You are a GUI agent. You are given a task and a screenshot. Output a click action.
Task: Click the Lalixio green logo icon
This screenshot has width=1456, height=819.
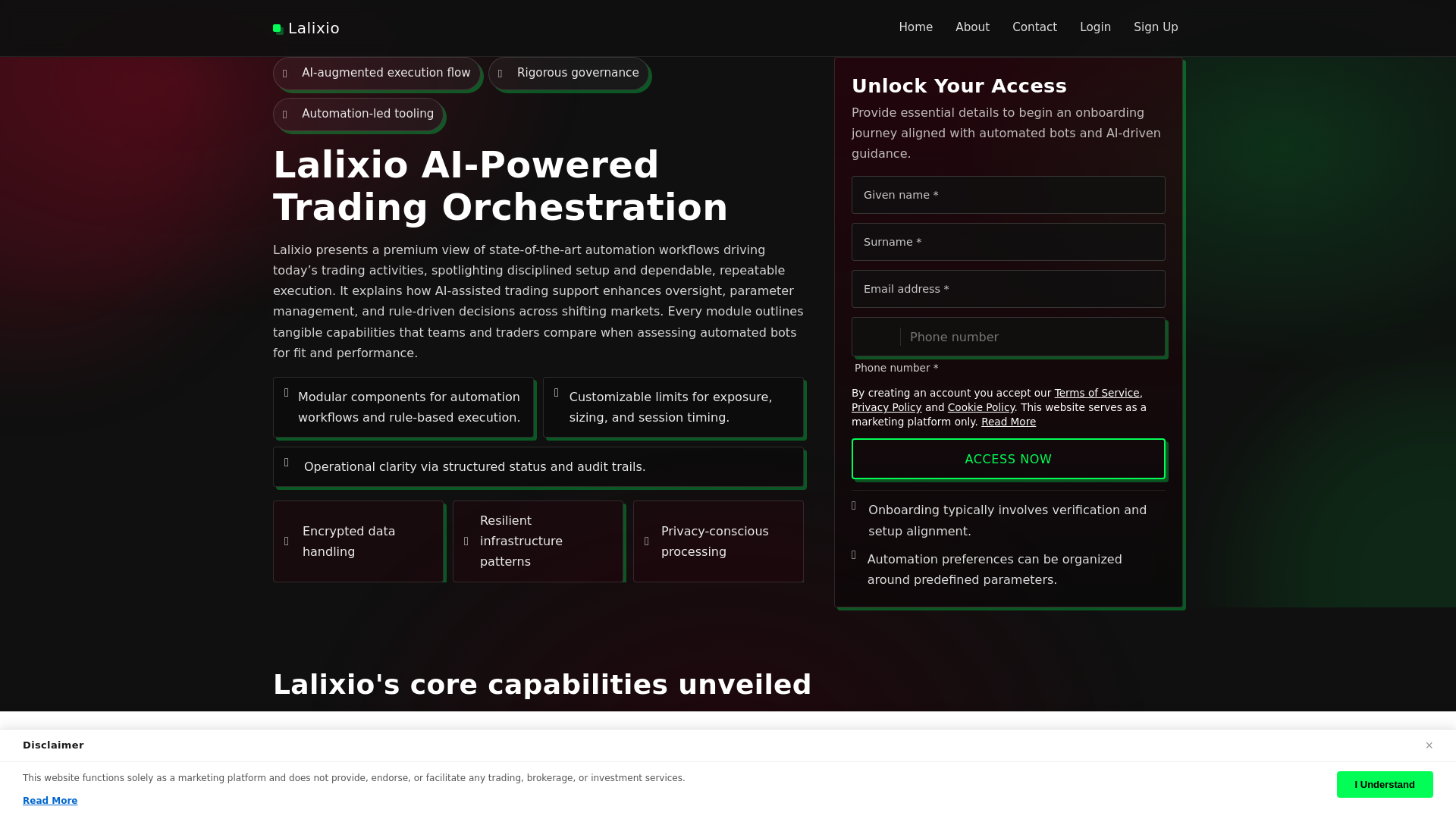pos(278,29)
